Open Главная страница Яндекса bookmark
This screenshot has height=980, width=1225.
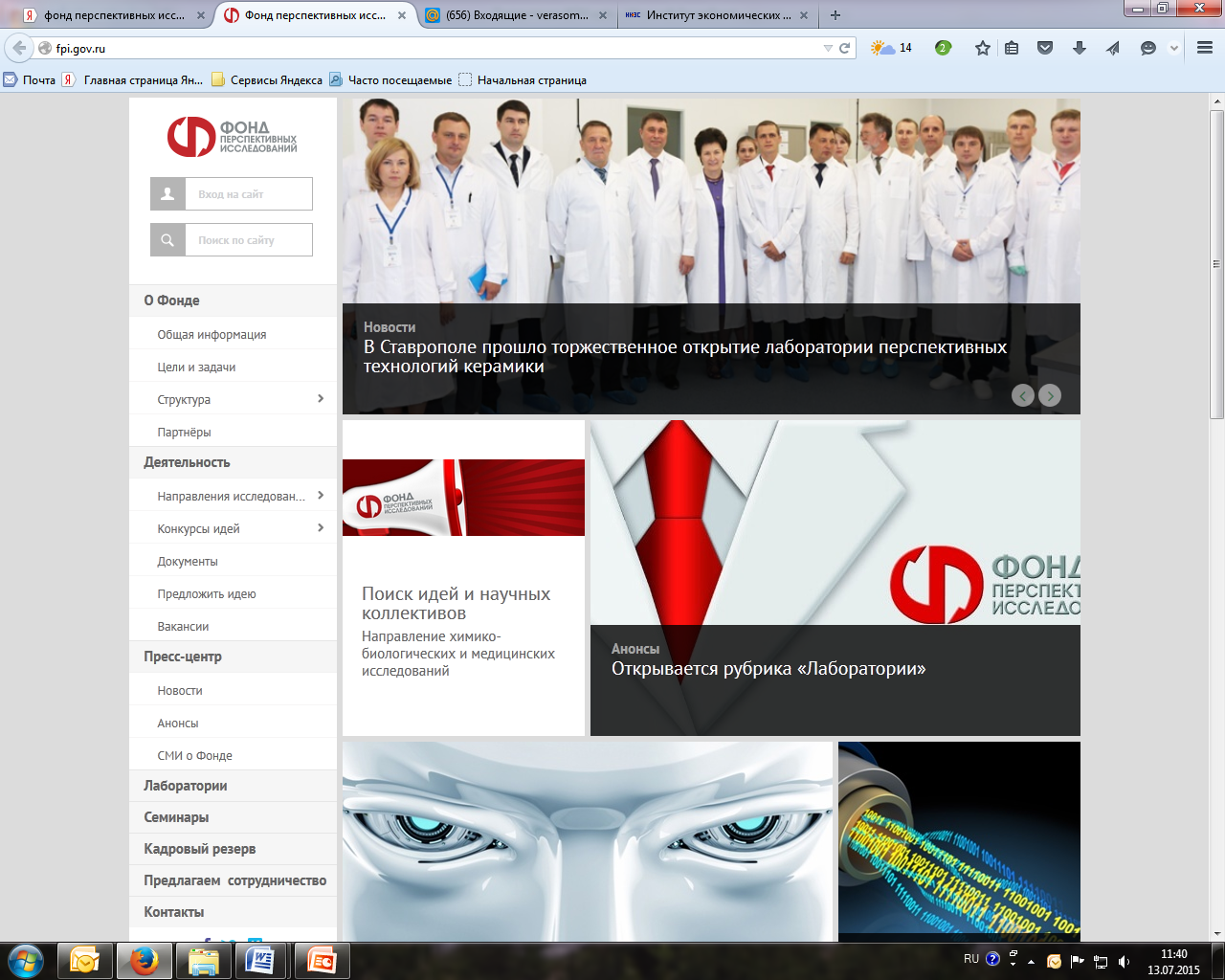click(133, 80)
